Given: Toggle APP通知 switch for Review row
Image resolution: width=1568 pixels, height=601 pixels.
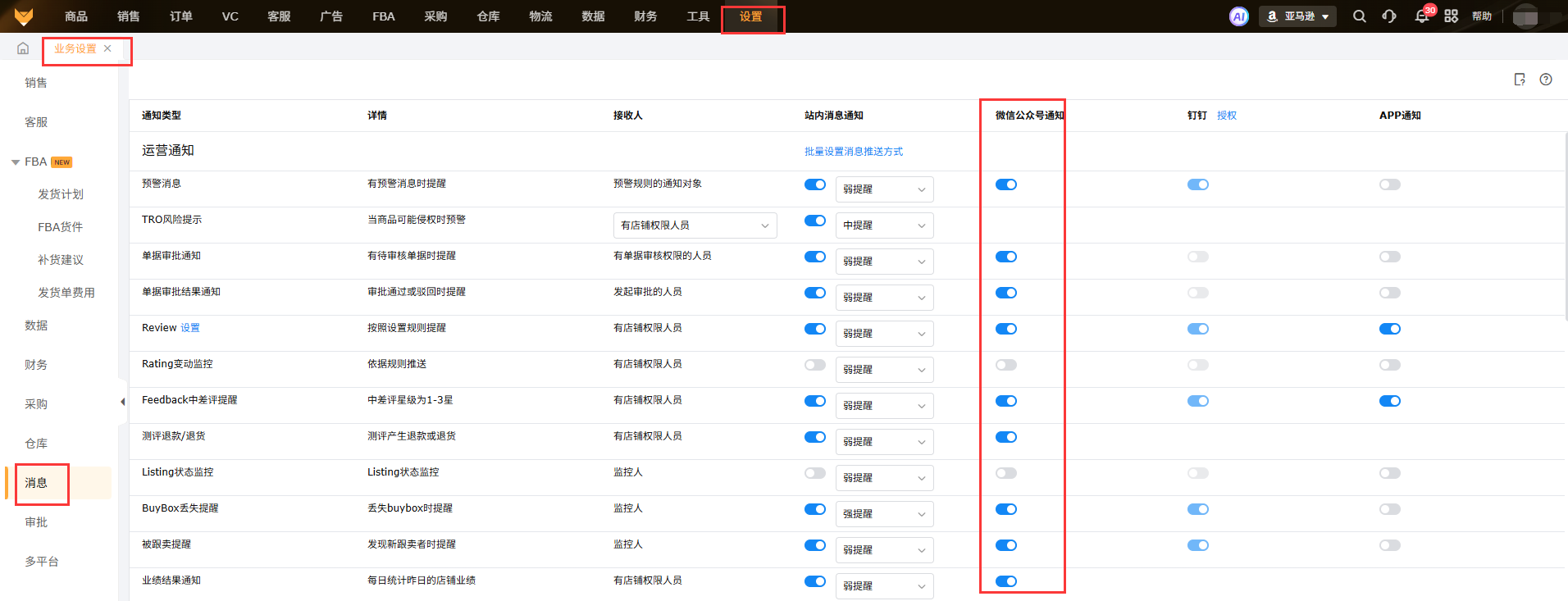Looking at the screenshot, I should [1390, 329].
